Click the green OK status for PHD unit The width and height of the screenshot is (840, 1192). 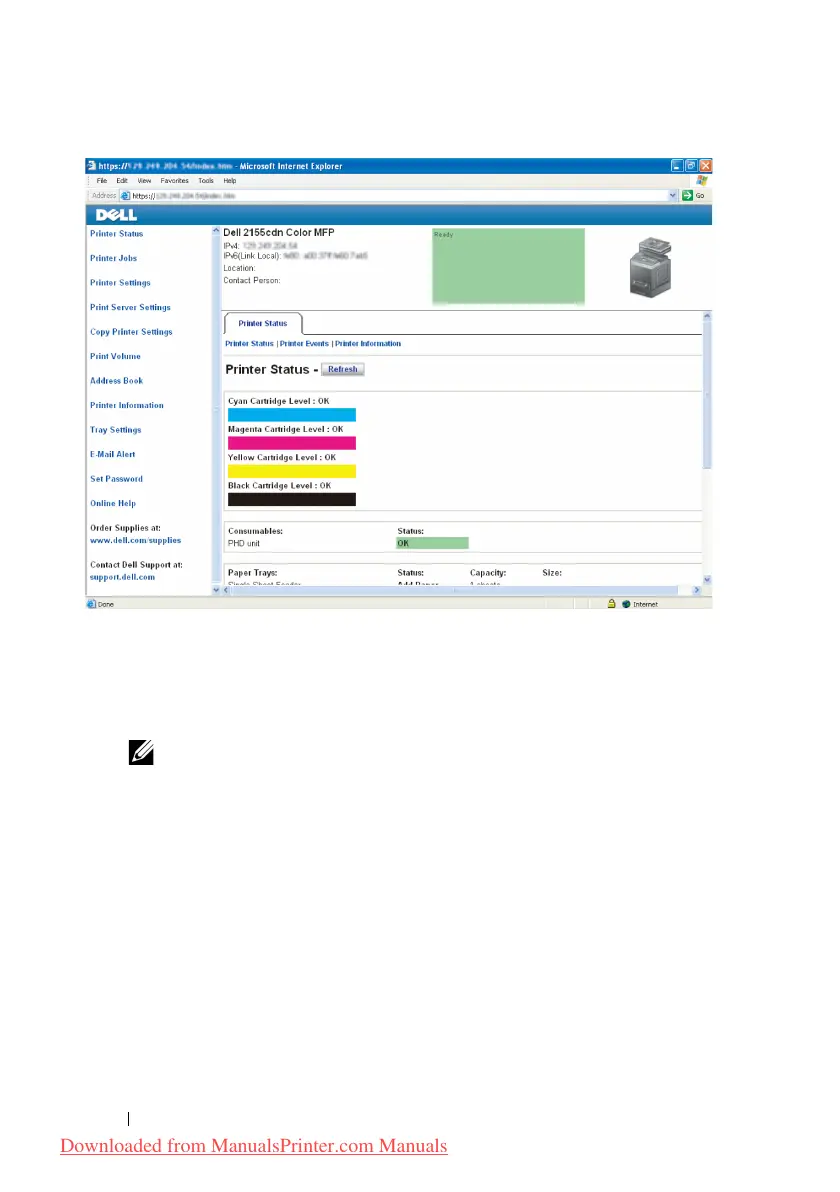[x=433, y=543]
